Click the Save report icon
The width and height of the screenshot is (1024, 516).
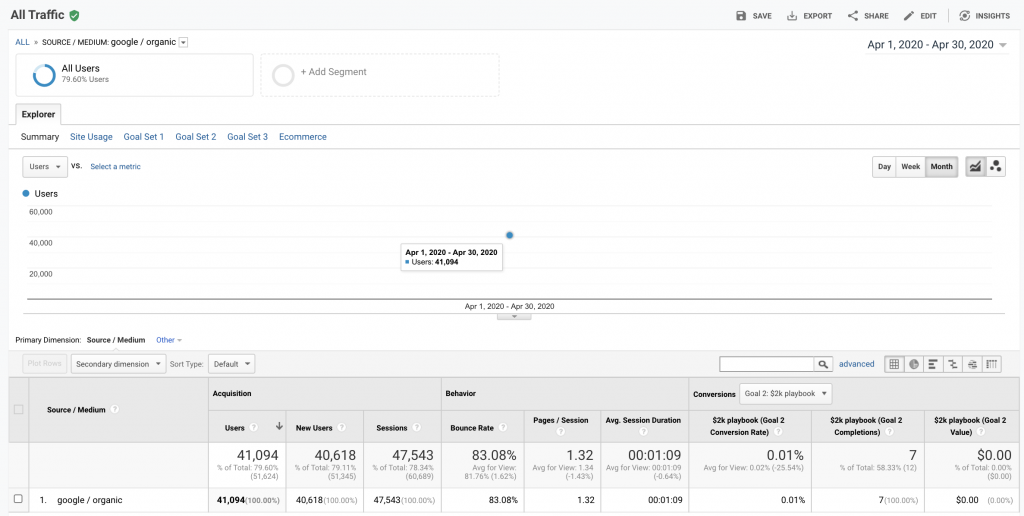coord(741,16)
